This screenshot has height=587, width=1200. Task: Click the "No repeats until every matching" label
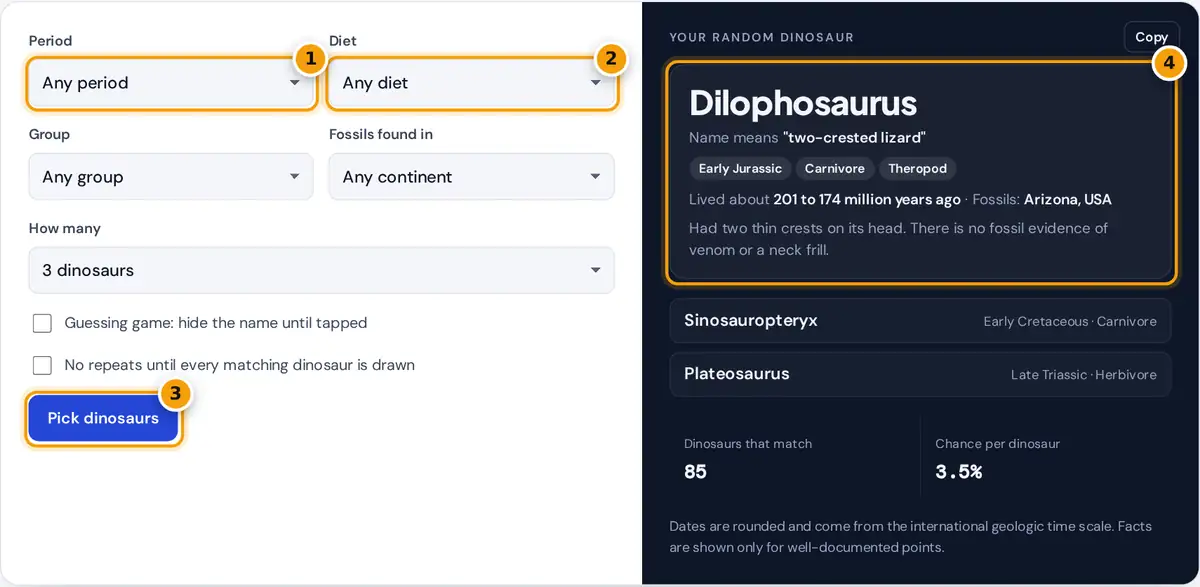tap(240, 365)
